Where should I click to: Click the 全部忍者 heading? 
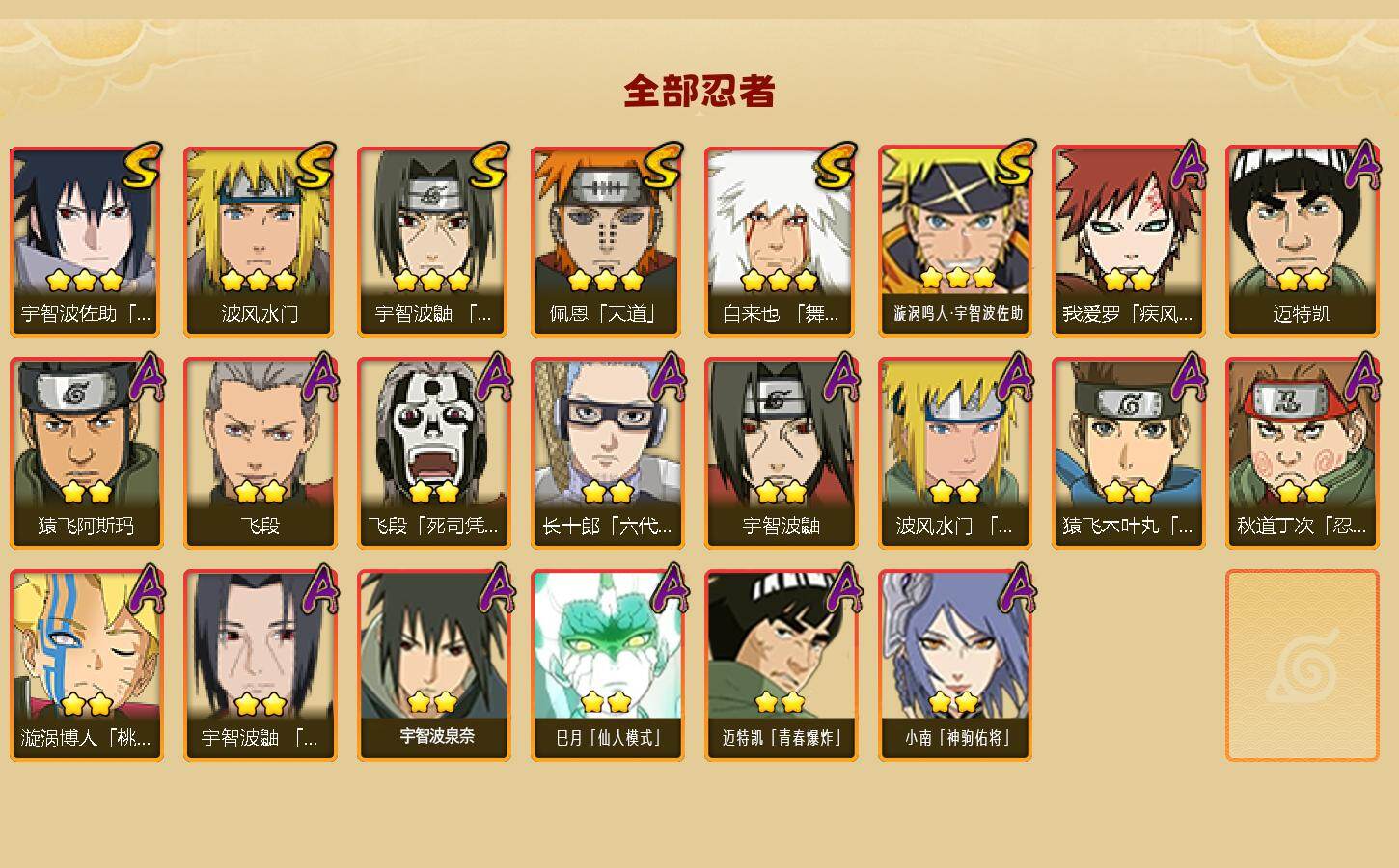click(699, 92)
